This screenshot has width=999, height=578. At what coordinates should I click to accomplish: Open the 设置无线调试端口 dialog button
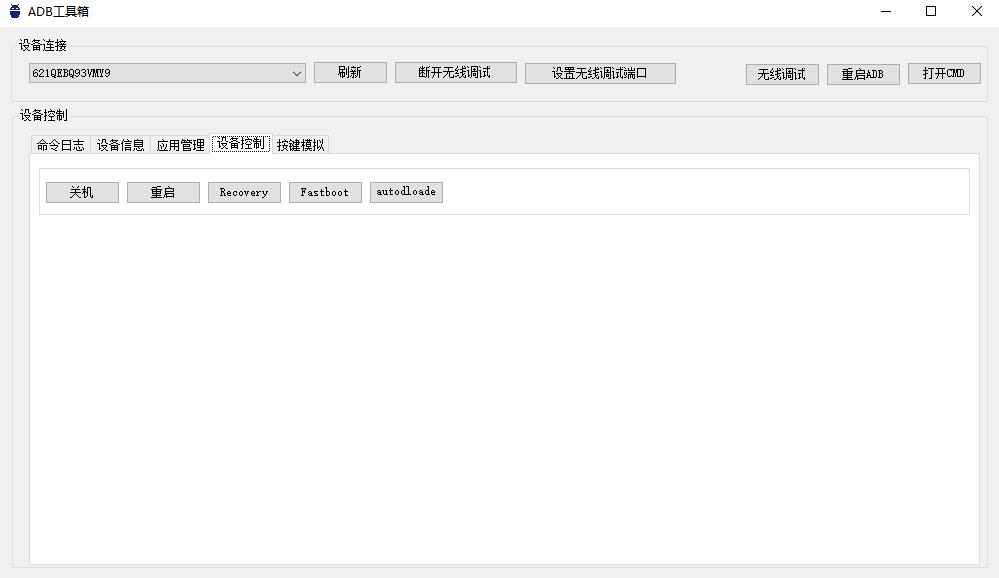599,72
